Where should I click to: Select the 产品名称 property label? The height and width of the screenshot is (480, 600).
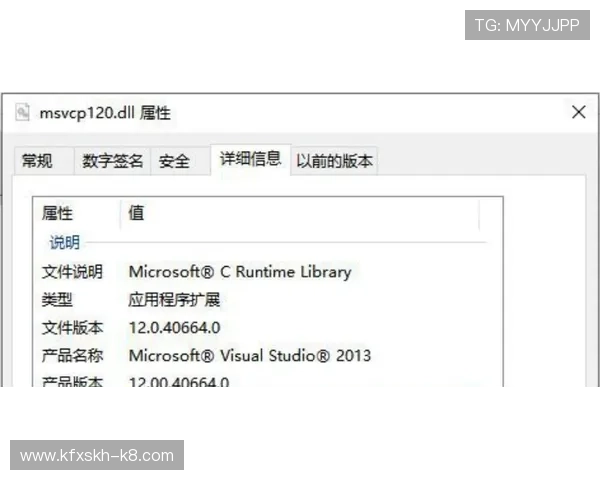(x=72, y=356)
